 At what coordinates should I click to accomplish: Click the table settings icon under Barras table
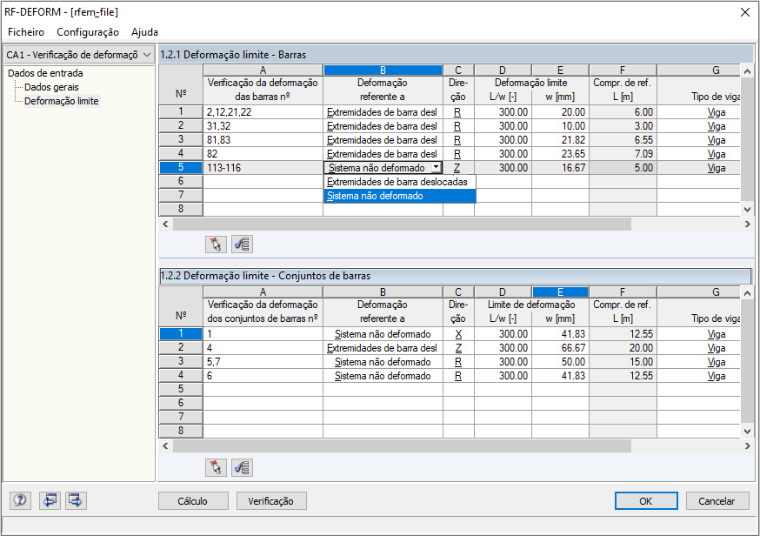pos(242,244)
